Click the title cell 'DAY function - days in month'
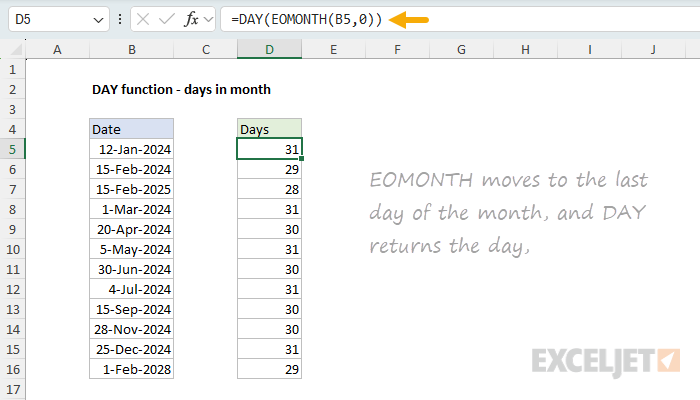 pyautogui.click(x=181, y=90)
